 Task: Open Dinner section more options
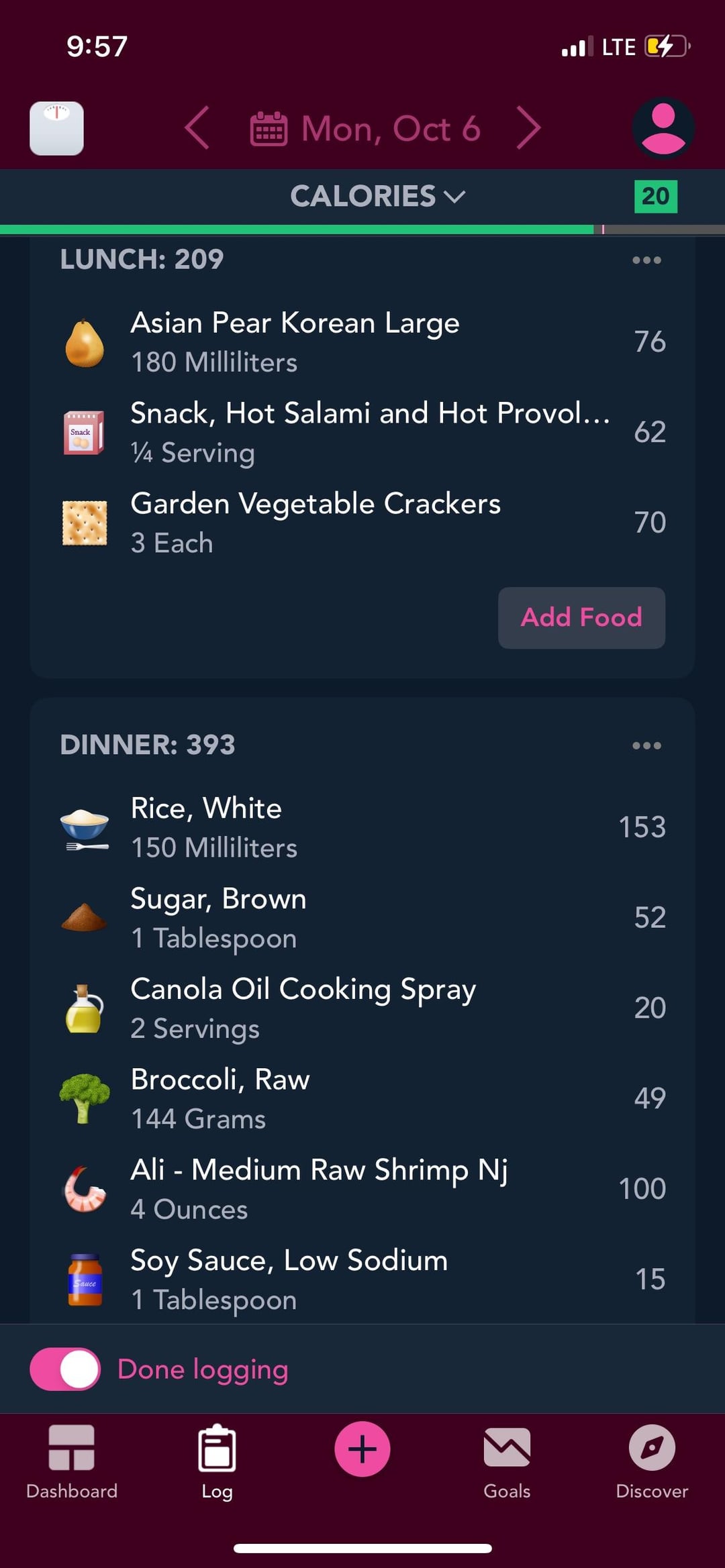point(646,745)
